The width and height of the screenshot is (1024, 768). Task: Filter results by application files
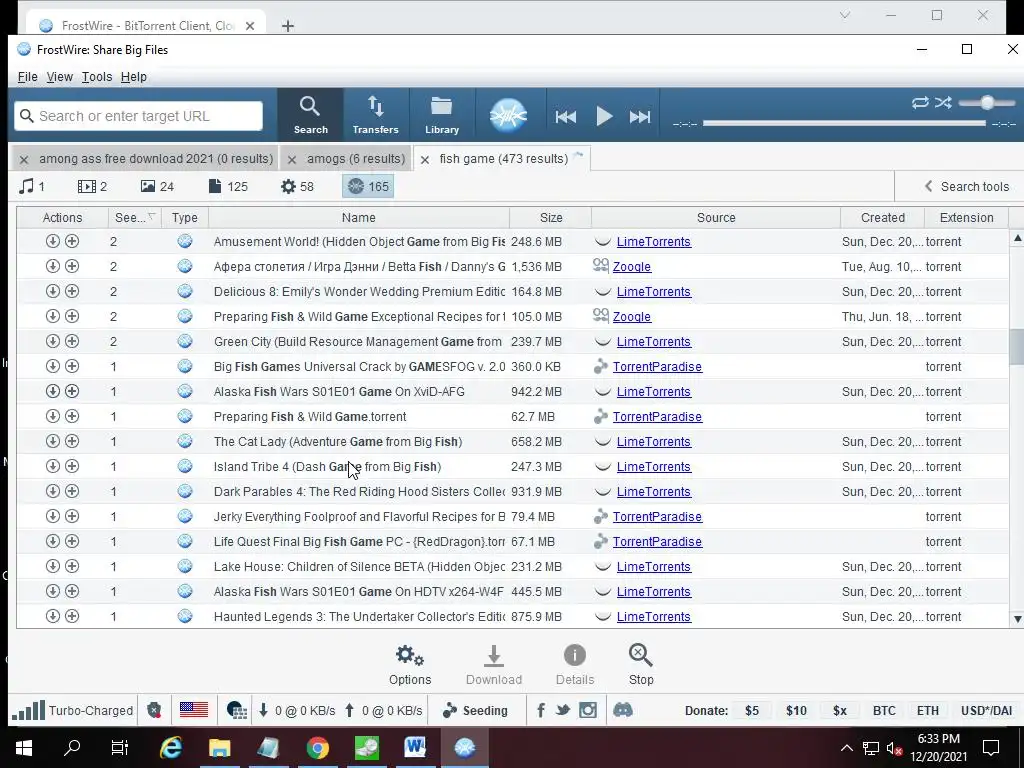click(297, 186)
